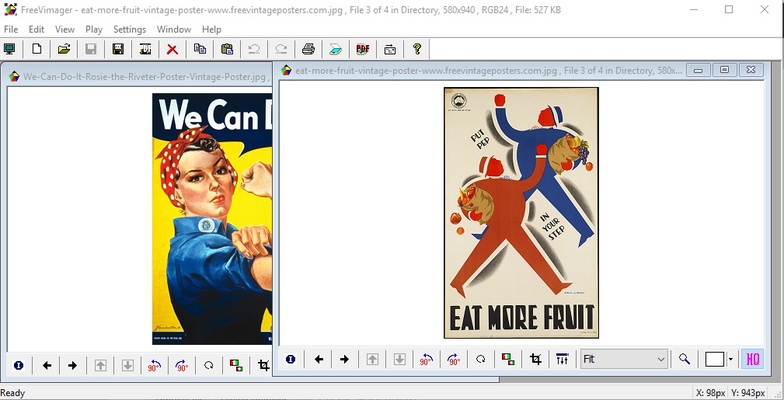Click the red PDF icon

pyautogui.click(x=362, y=49)
